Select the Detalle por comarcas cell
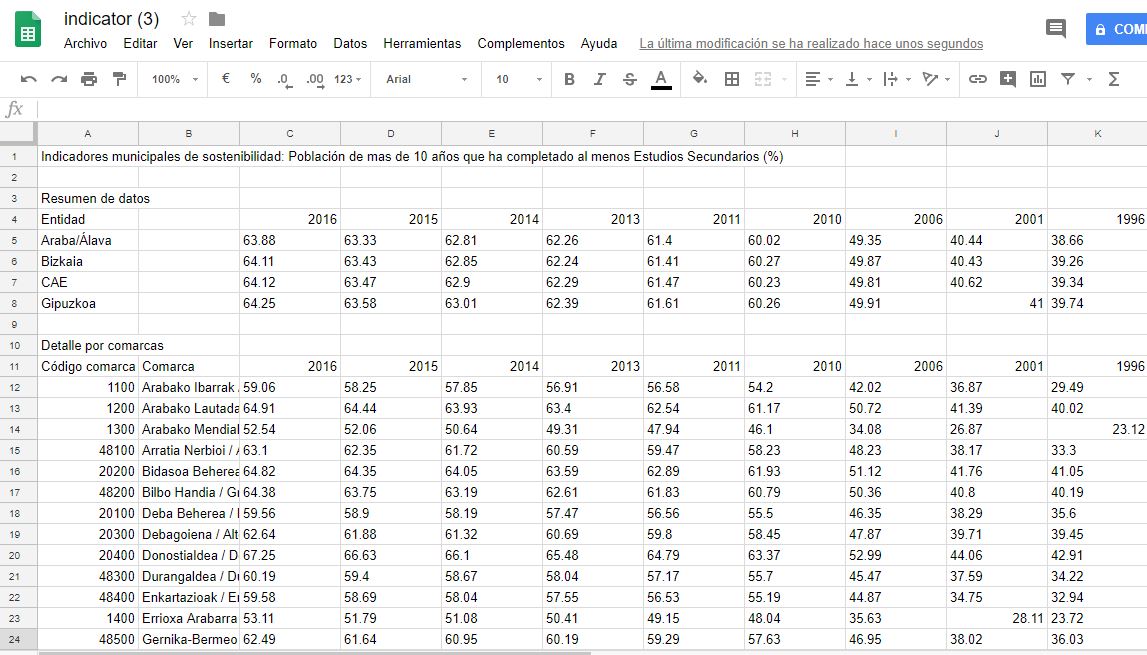The width and height of the screenshot is (1147, 655). click(x=88, y=345)
